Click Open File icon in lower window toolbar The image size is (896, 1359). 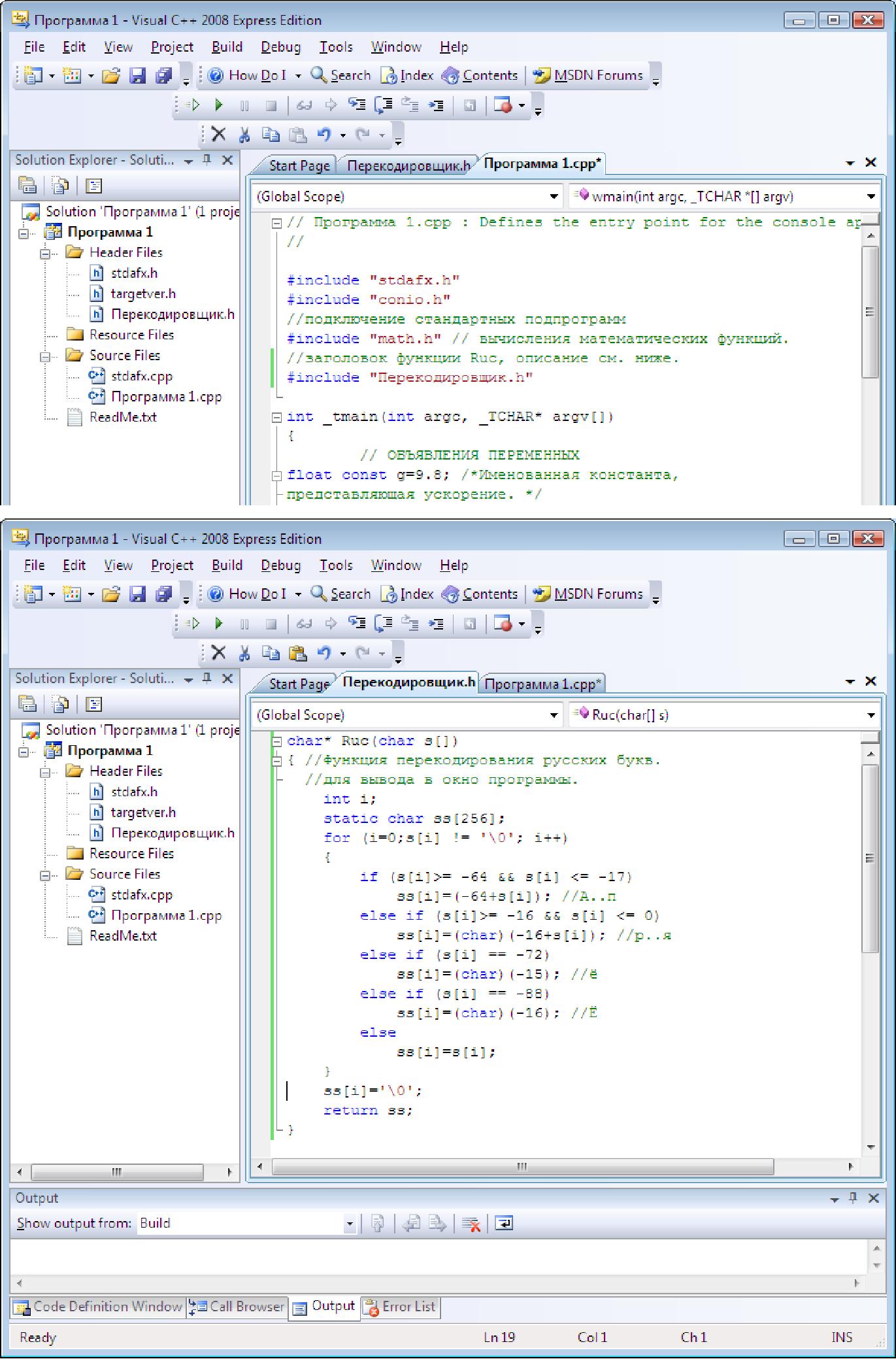point(112,594)
